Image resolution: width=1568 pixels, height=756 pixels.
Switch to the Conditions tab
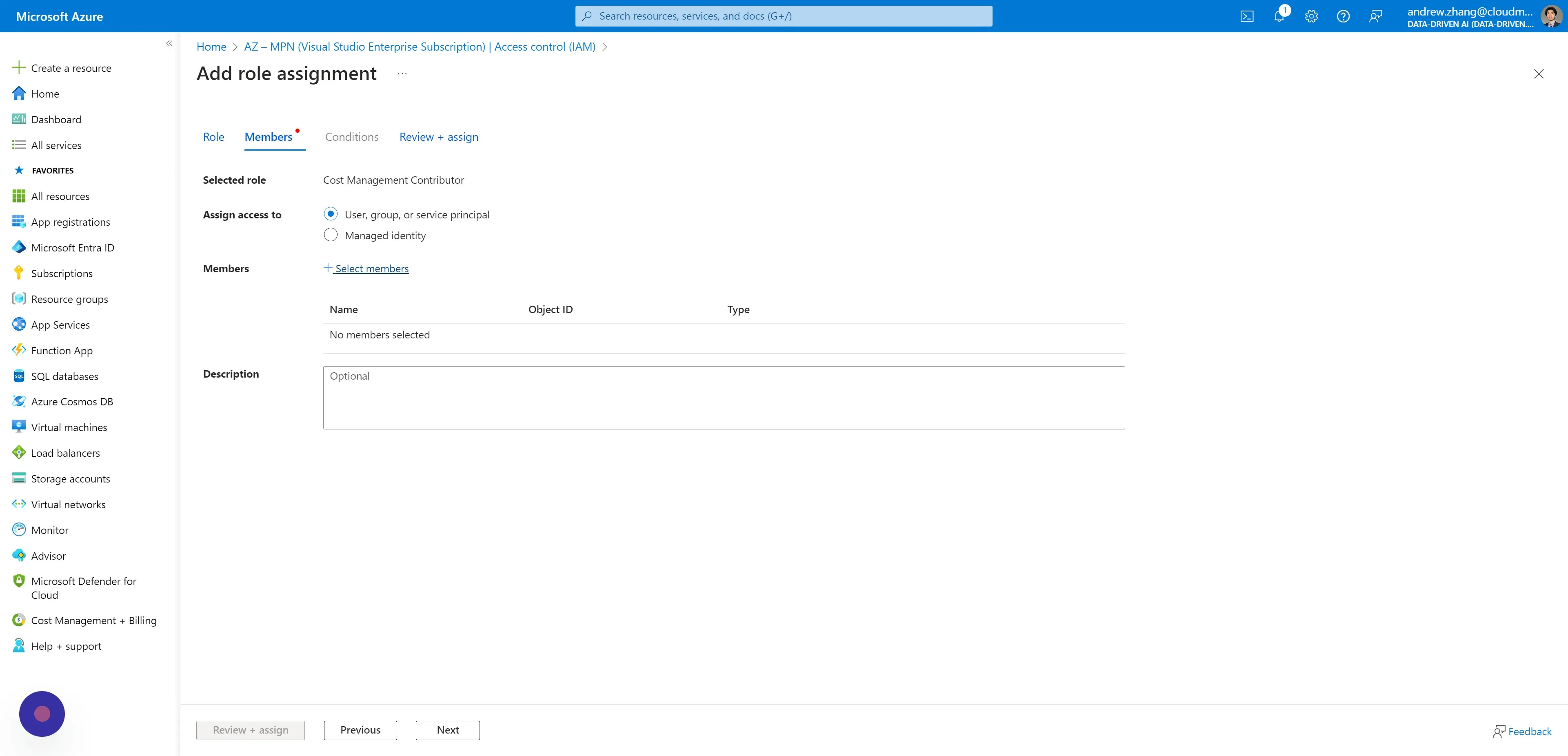[x=352, y=137]
